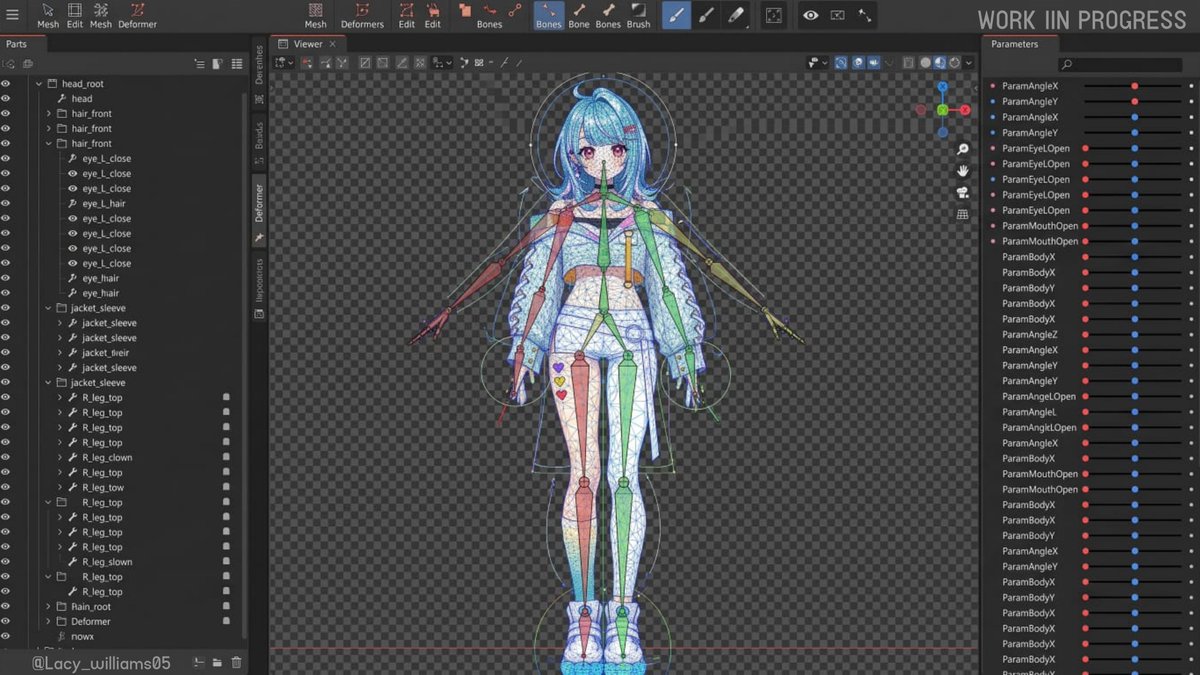
Task: Select the ParamAngleL parameter
Action: coord(1029,412)
